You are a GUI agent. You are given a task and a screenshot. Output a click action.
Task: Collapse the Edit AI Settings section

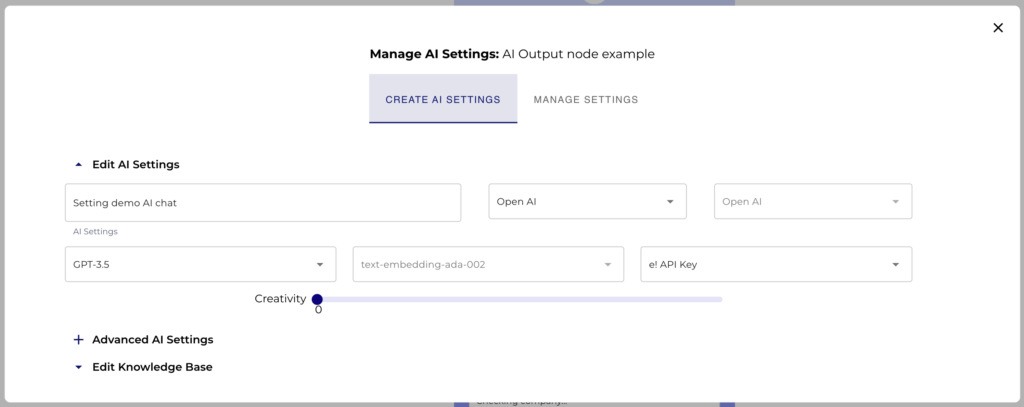(79, 165)
